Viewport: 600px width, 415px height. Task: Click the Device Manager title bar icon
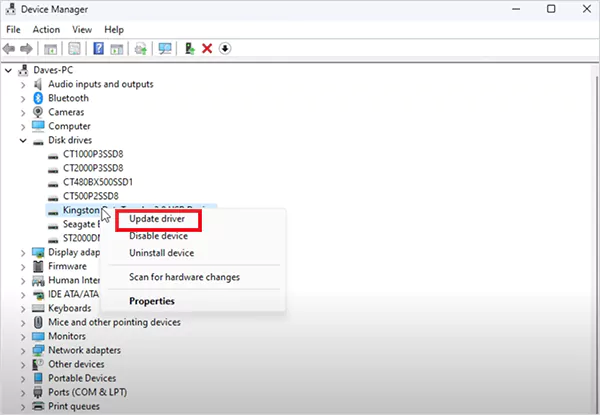(x=11, y=9)
